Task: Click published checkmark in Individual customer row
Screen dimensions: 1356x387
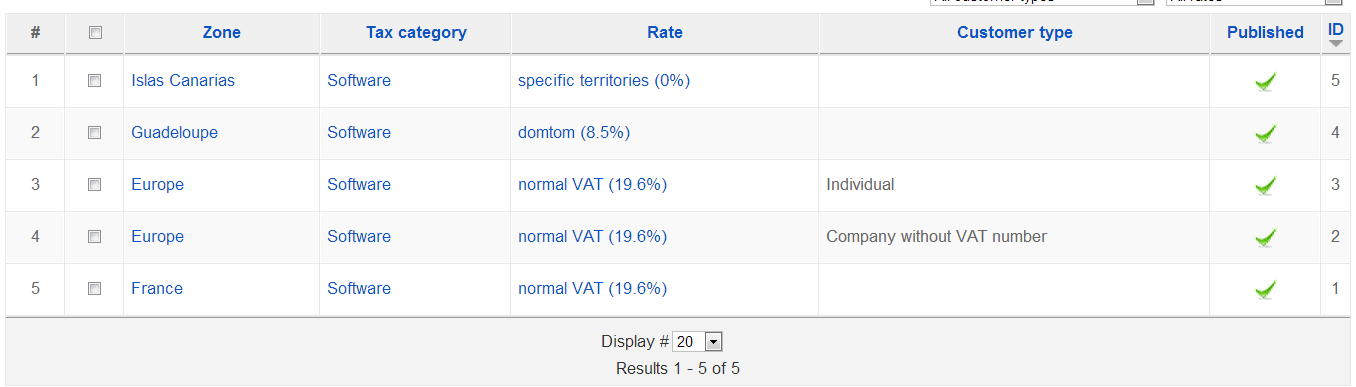Action: [1265, 185]
